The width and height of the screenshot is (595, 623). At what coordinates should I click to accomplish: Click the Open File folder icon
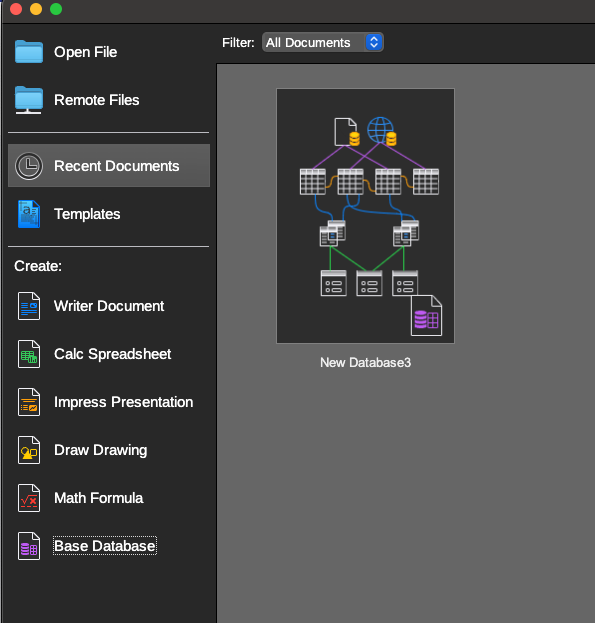[29, 52]
